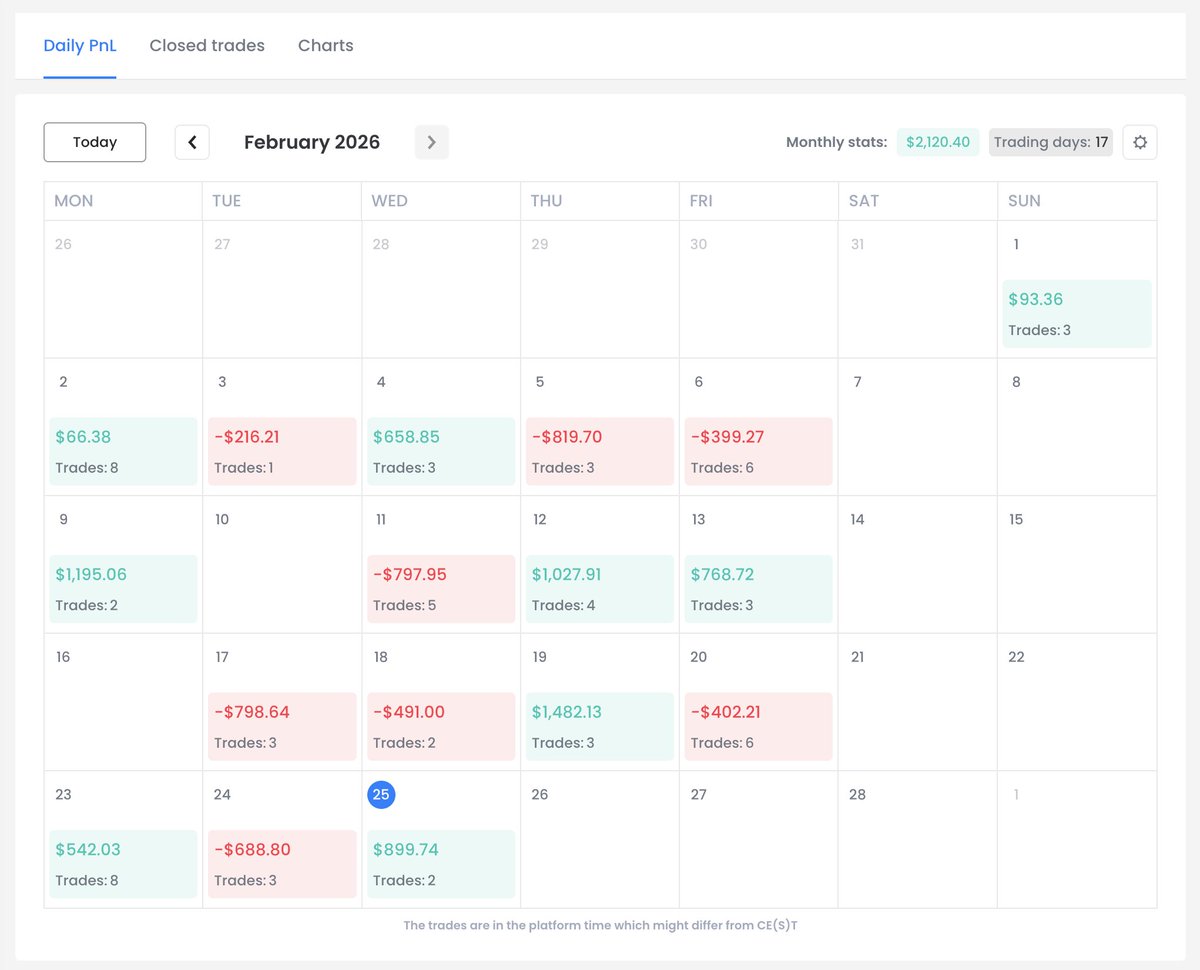Viewport: 1200px width, 970px height.
Task: Click the monthly stats $2,120.40 badge
Action: pos(938,142)
